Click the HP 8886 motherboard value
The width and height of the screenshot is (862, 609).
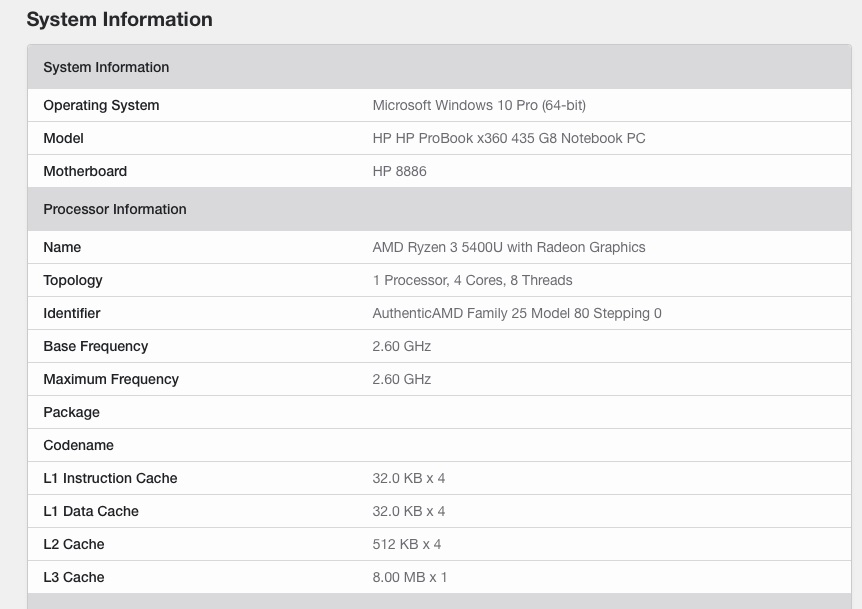399,171
